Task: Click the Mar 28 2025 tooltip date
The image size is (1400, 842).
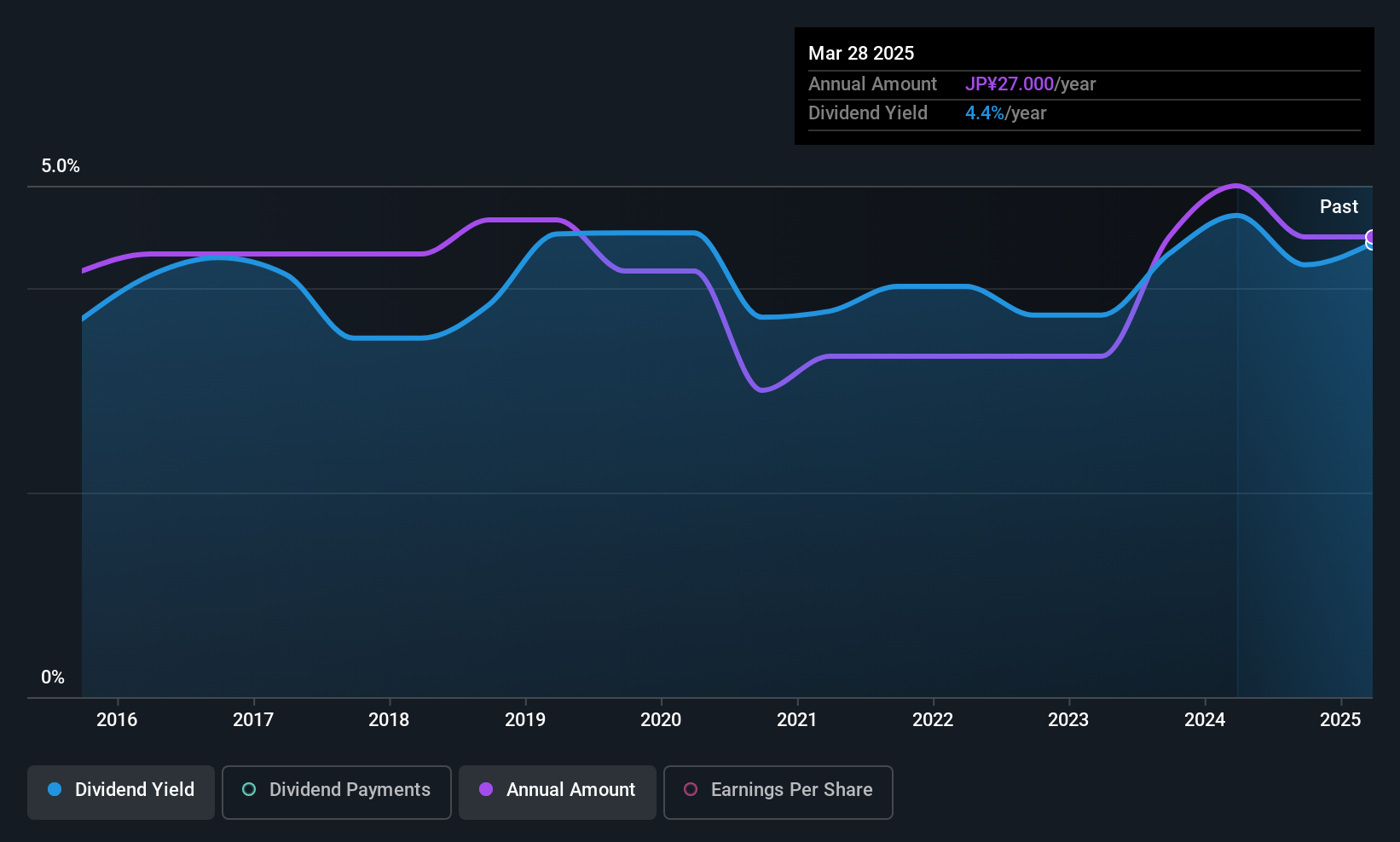Action: [x=861, y=53]
